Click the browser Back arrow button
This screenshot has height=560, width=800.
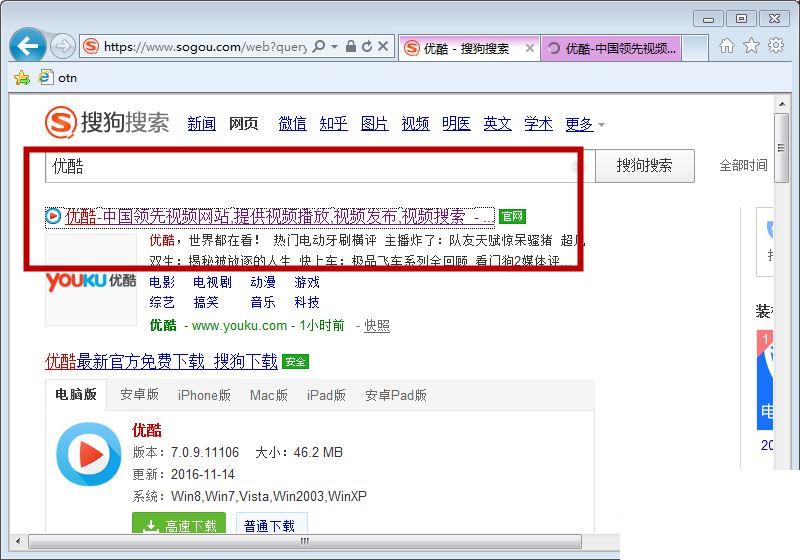point(28,46)
